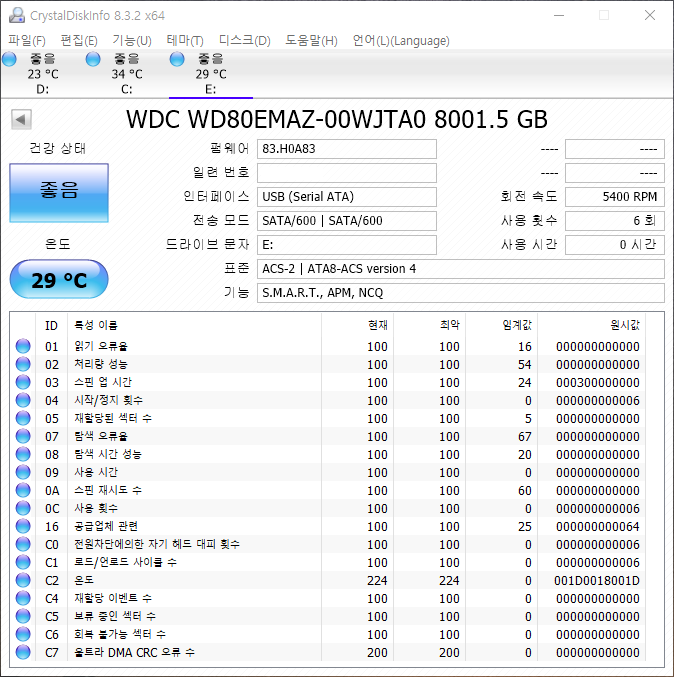The height and width of the screenshot is (677, 674).
Task: Click the blue status orb for drive C:
Action: [x=93, y=59]
